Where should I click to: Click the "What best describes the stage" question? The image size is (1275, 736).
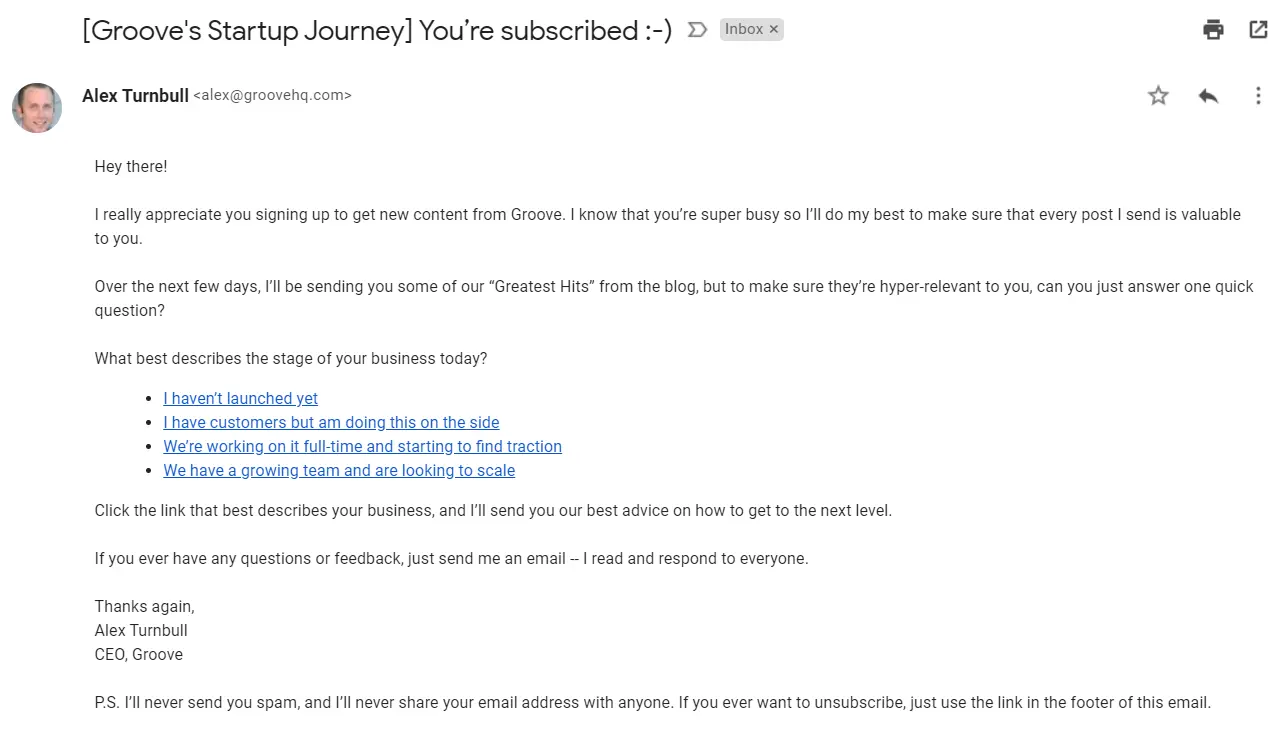[x=291, y=358]
